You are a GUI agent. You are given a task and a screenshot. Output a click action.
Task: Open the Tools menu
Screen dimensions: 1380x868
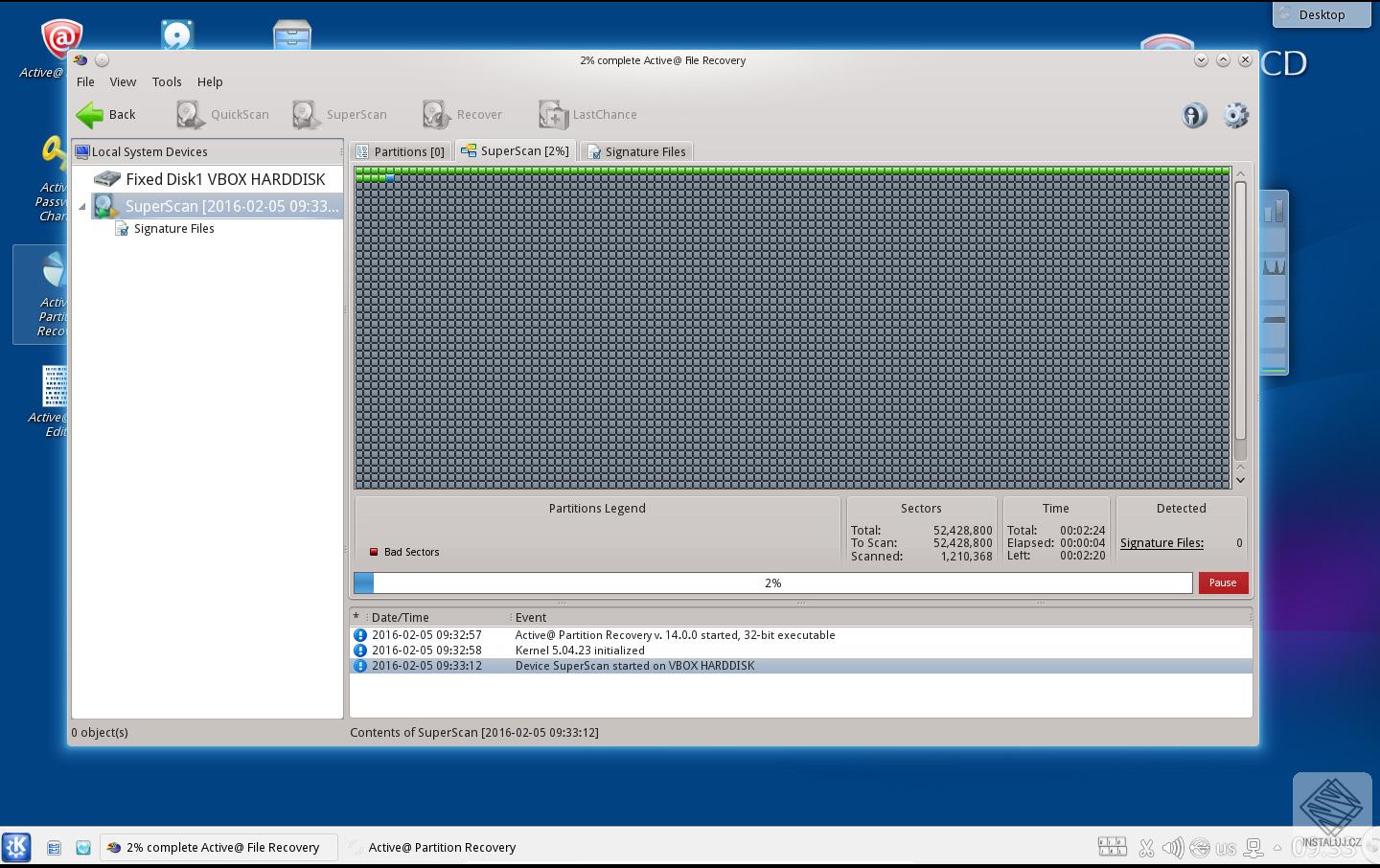[167, 81]
